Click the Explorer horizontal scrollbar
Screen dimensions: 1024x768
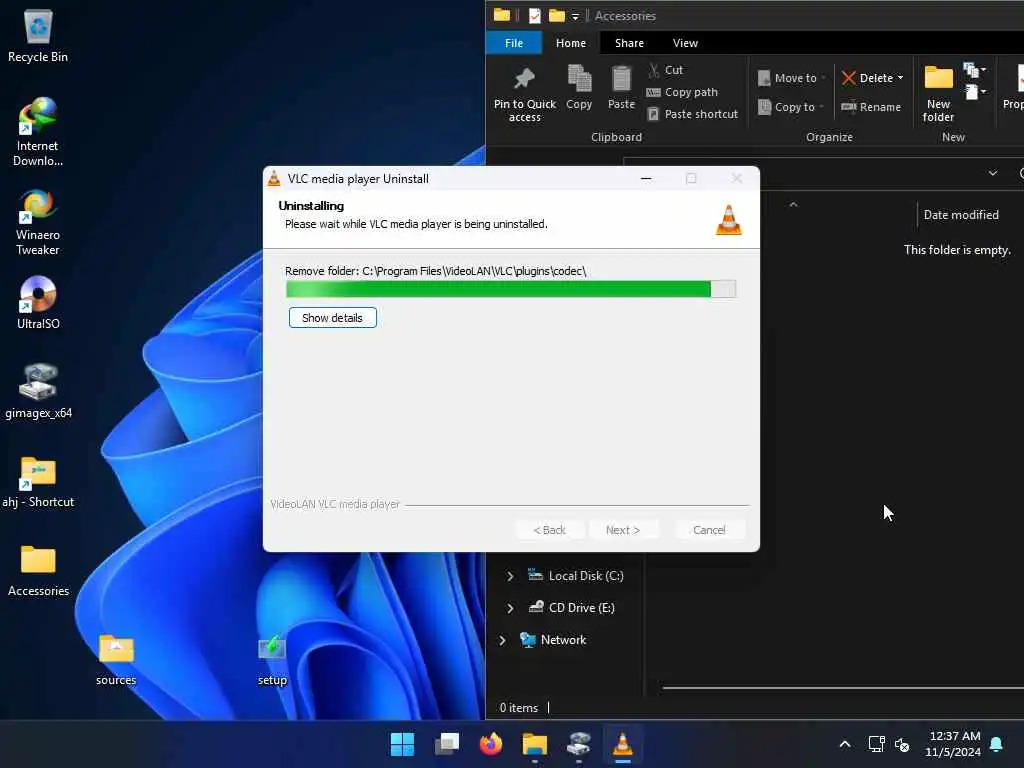click(x=842, y=688)
